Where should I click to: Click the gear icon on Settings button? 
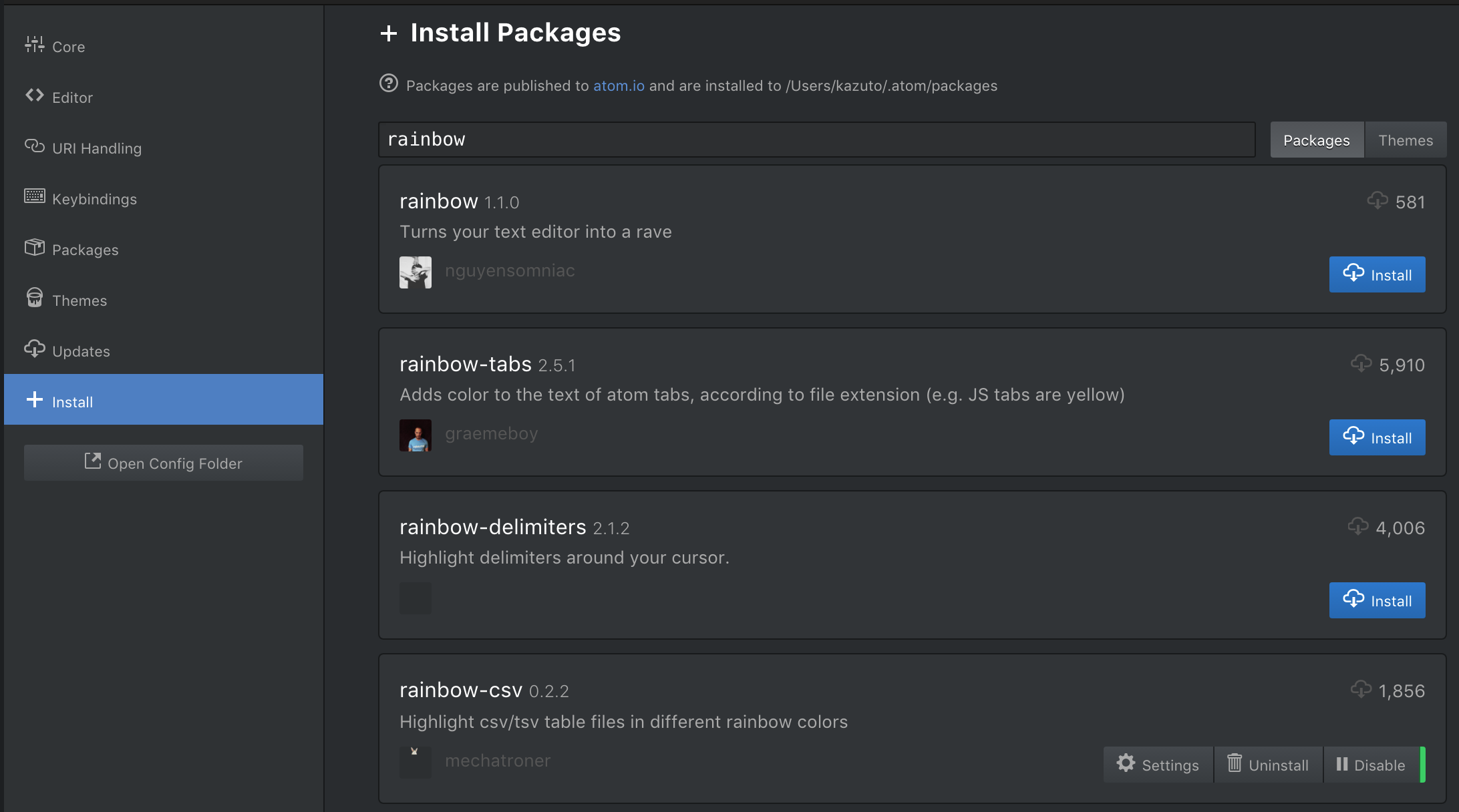[1126, 765]
